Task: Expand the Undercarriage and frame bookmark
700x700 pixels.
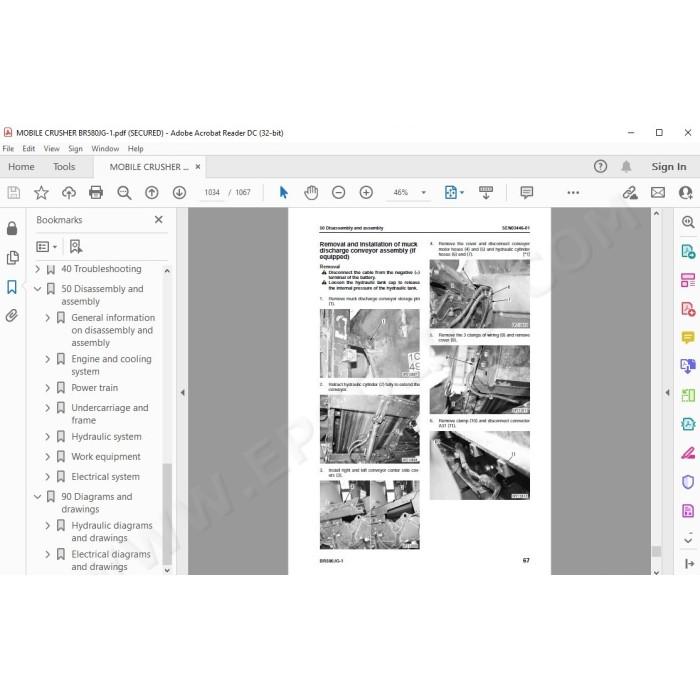Action: 48,408
